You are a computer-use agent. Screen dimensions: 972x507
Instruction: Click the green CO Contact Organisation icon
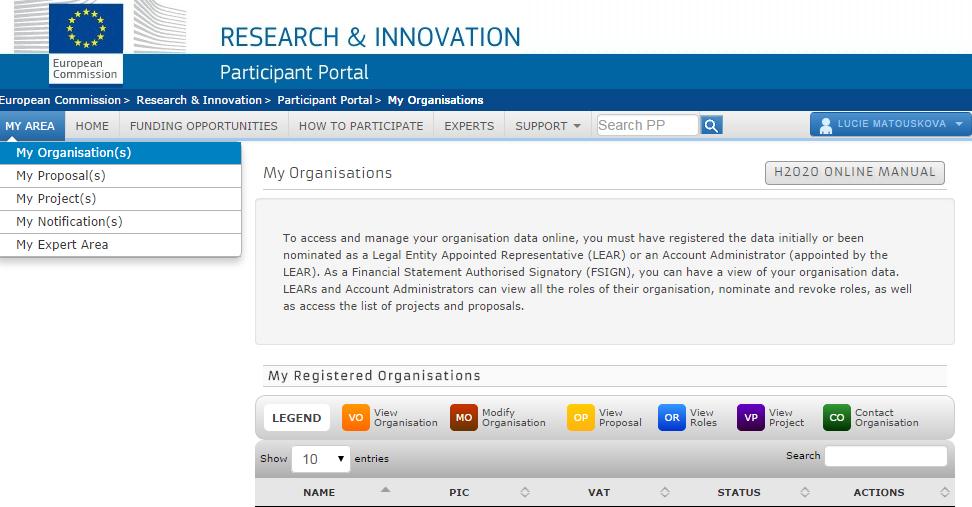(837, 417)
